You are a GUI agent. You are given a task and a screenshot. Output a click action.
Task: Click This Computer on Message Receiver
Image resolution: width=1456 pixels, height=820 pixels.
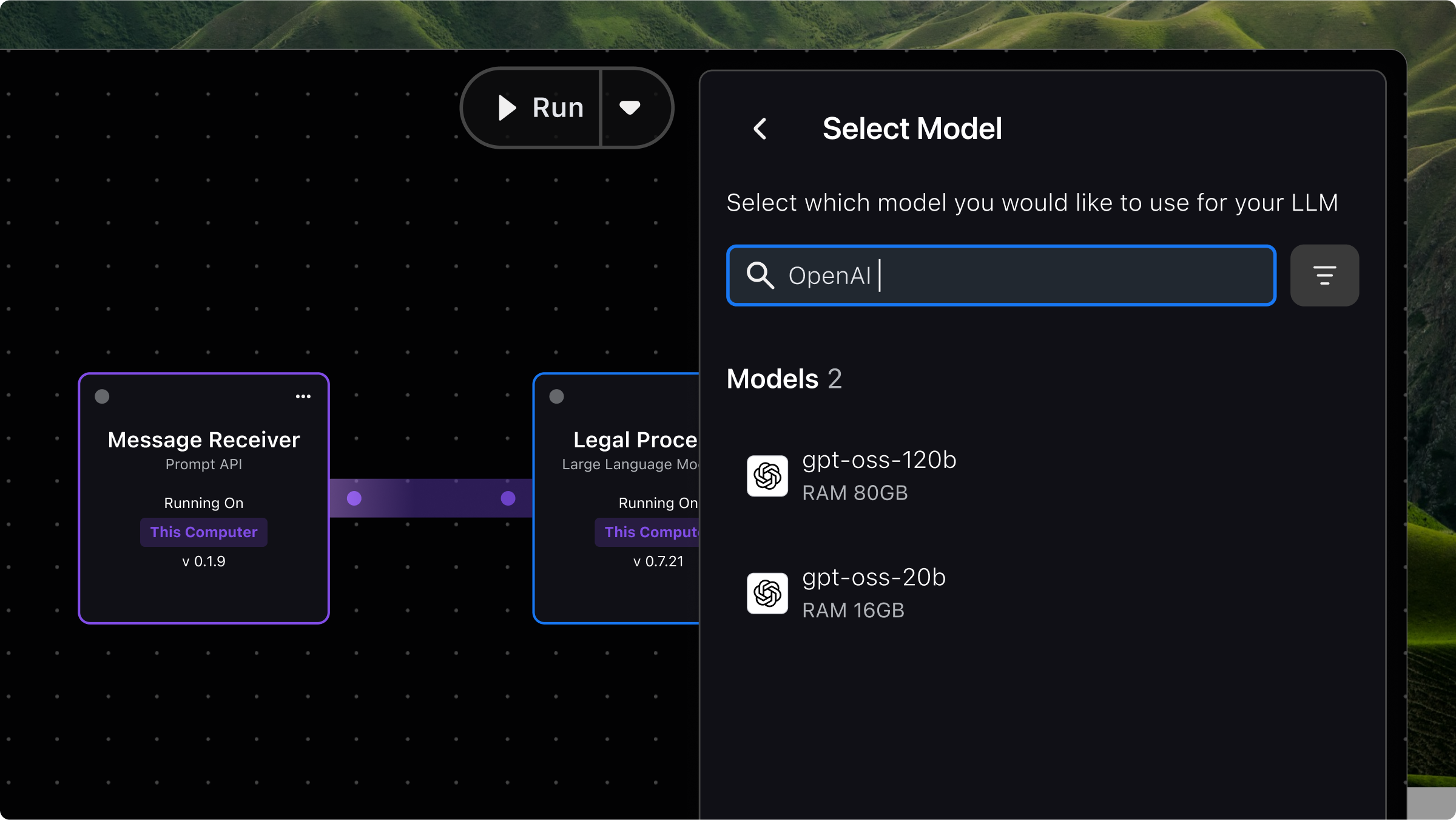click(x=204, y=532)
